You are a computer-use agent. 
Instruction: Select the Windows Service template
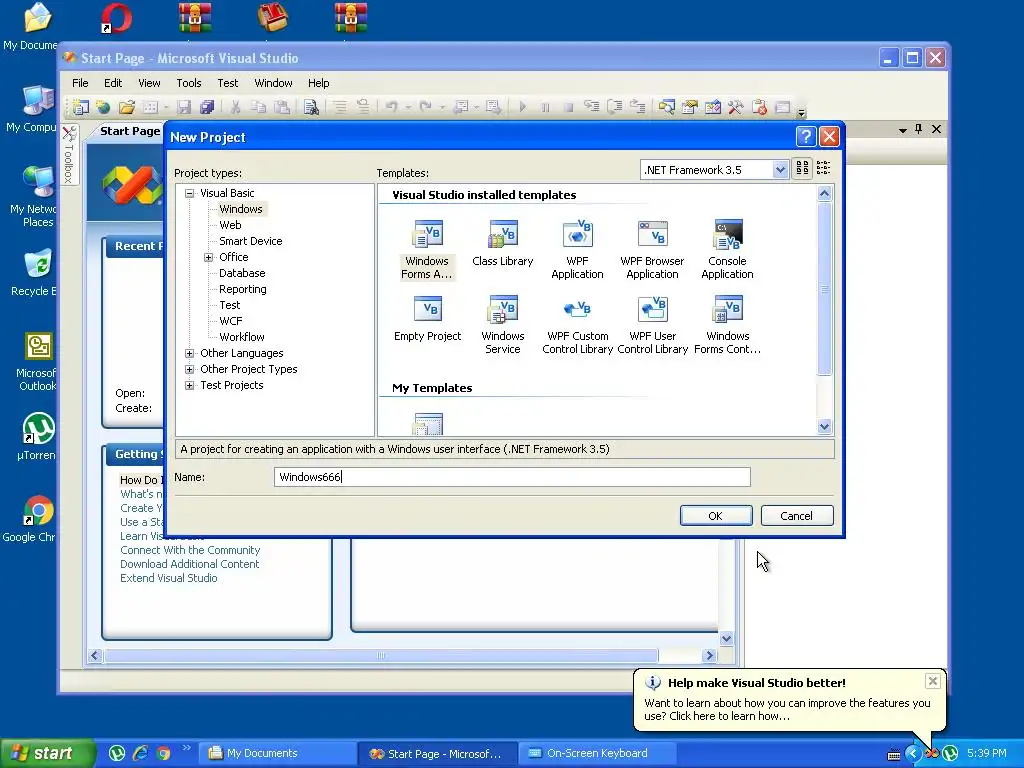click(502, 325)
